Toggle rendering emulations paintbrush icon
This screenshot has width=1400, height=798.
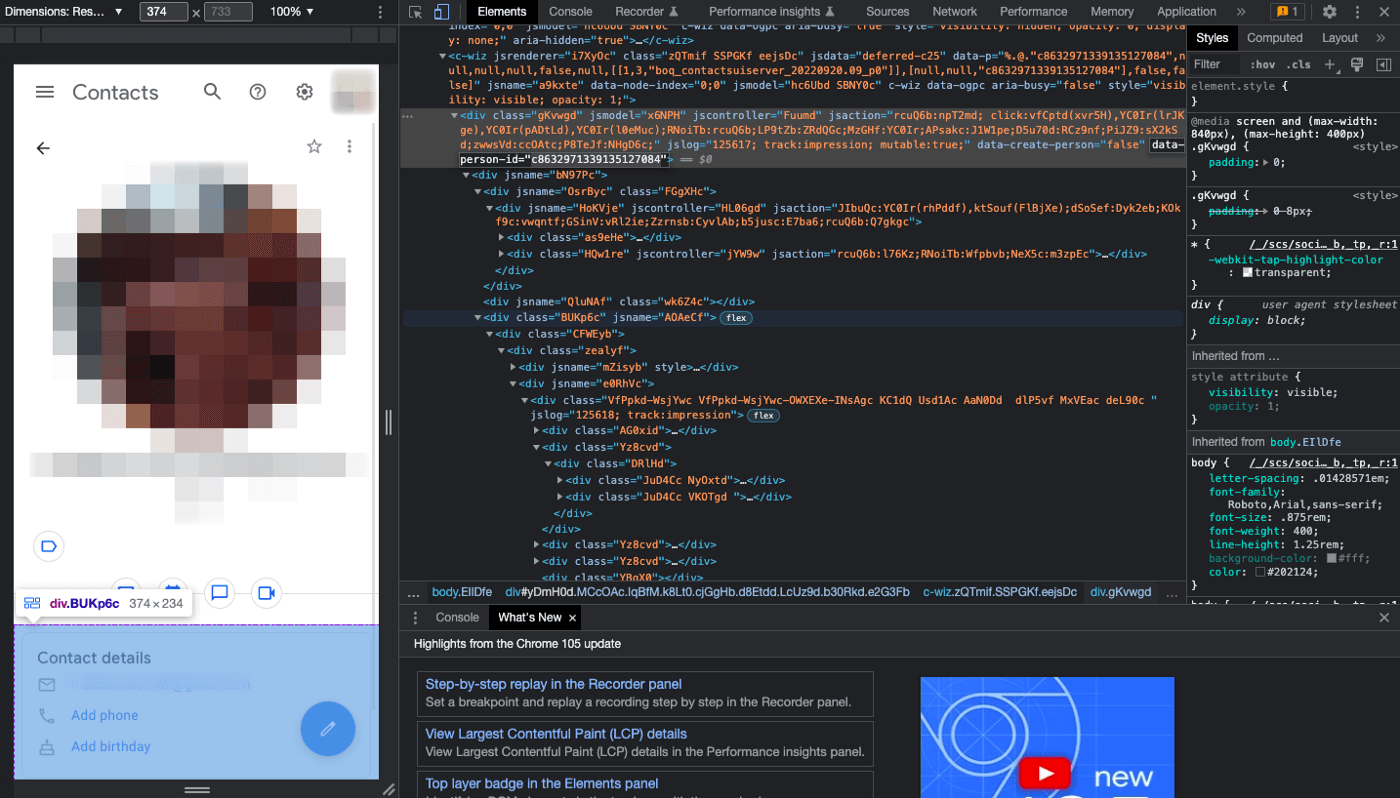tap(1357, 65)
